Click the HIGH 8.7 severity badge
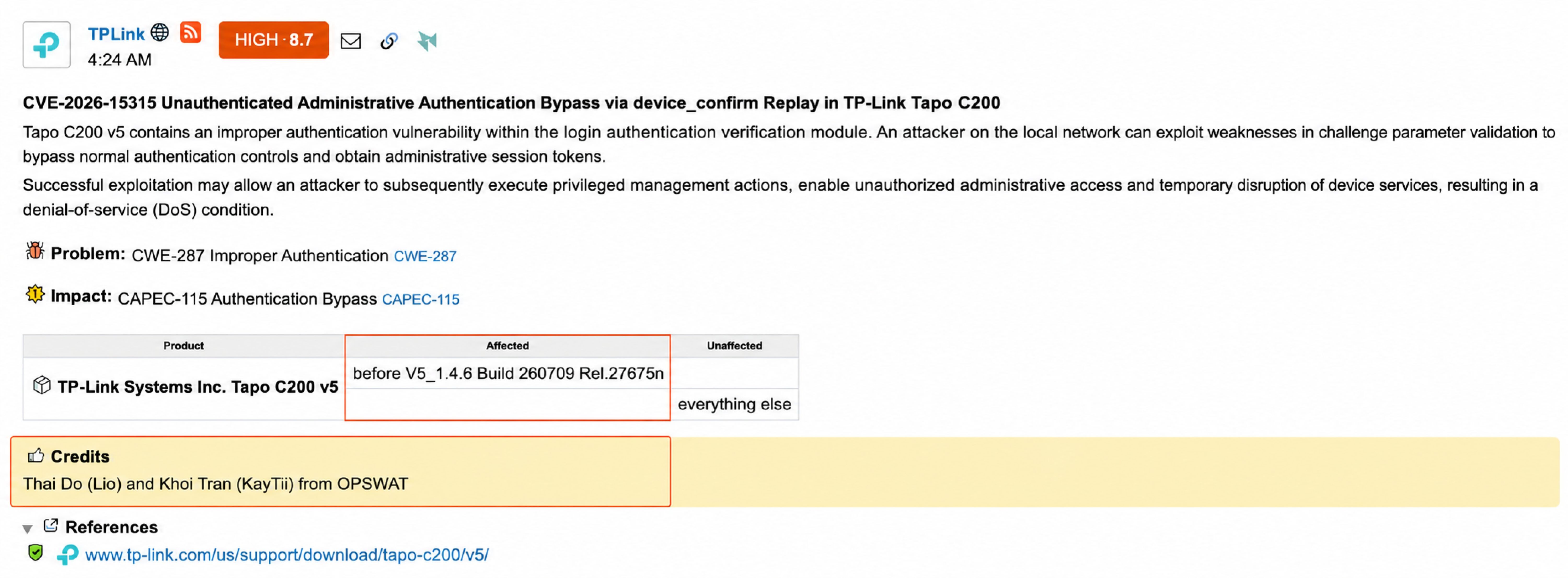 pos(273,40)
